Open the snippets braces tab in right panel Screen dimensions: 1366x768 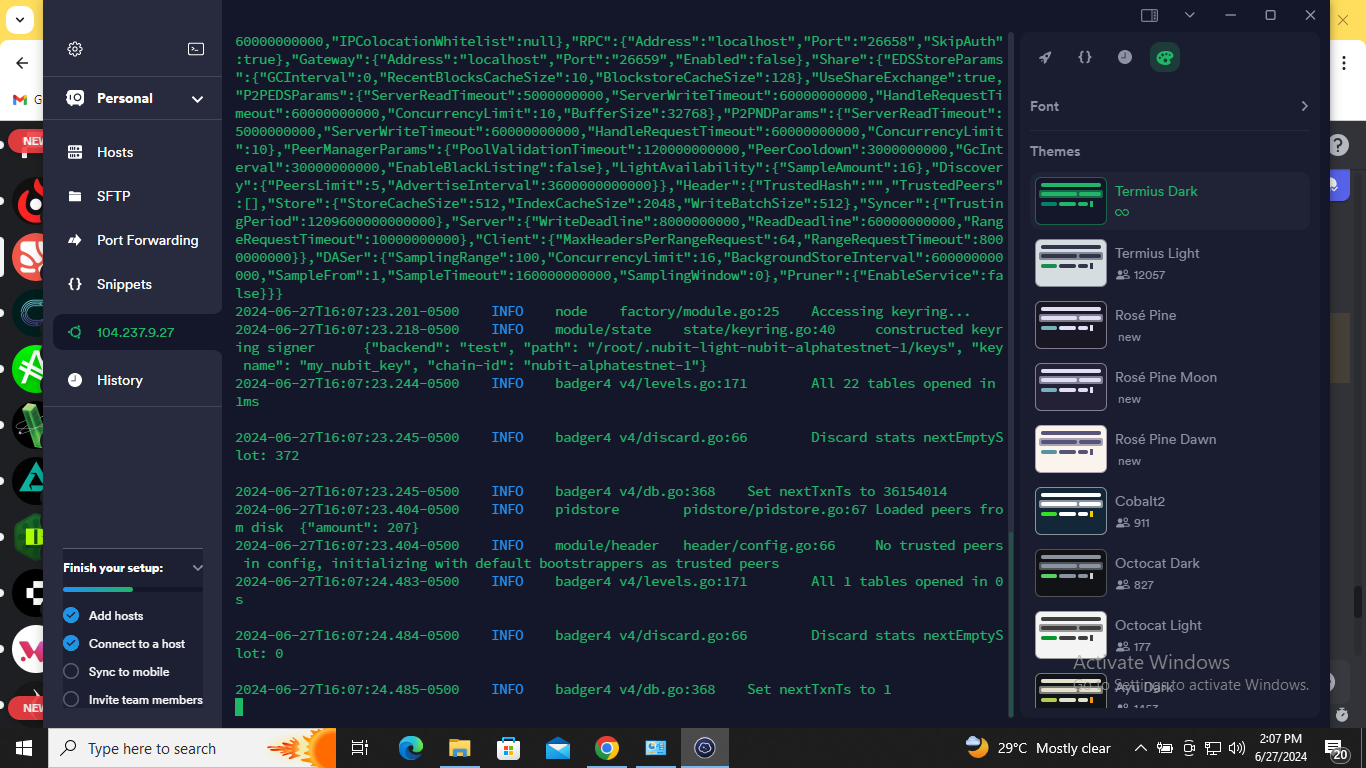[x=1085, y=57]
